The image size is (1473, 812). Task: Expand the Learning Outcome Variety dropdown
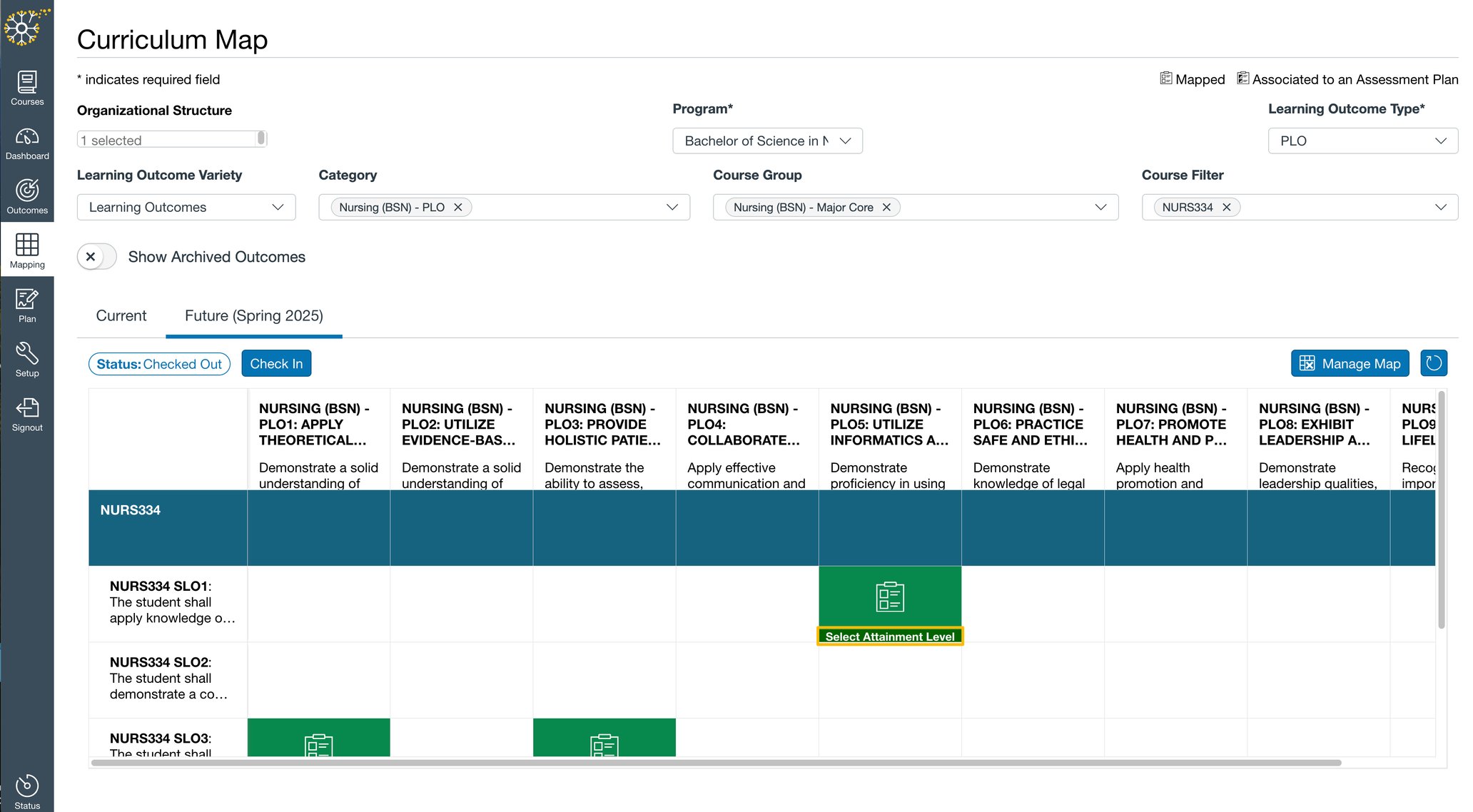pyautogui.click(x=186, y=207)
